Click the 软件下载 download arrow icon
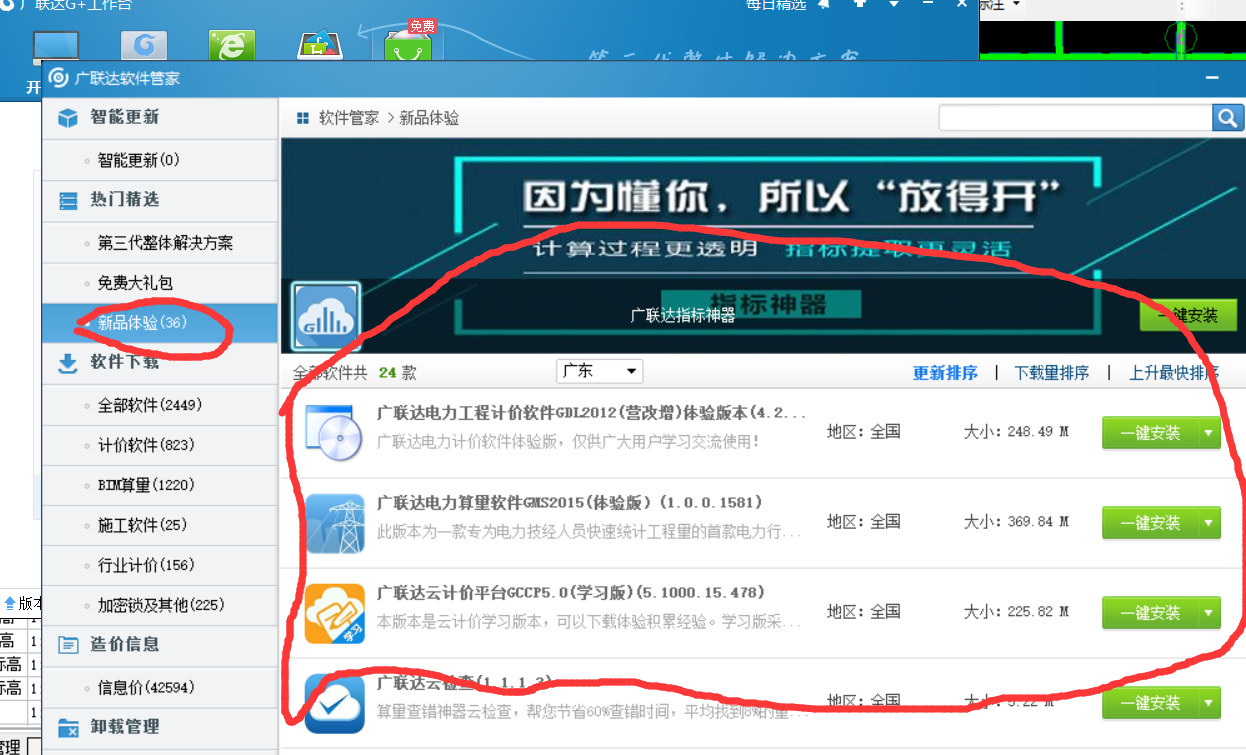The height and width of the screenshot is (755, 1246). (68, 363)
